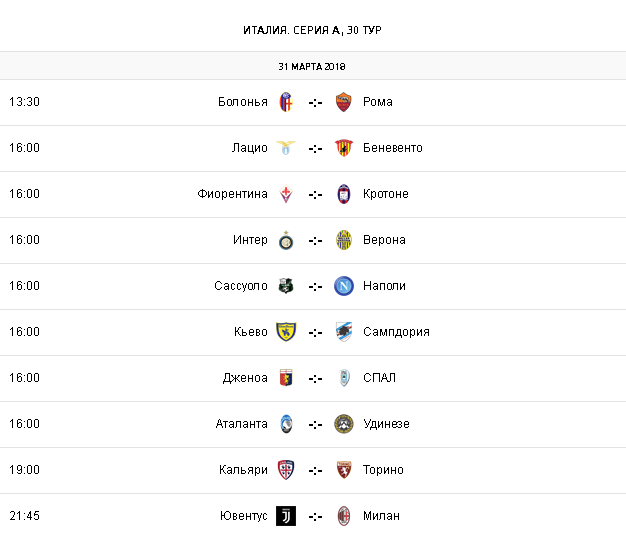The image size is (626, 538).
Task: Click the Milan club crest icon
Action: pyautogui.click(x=344, y=516)
